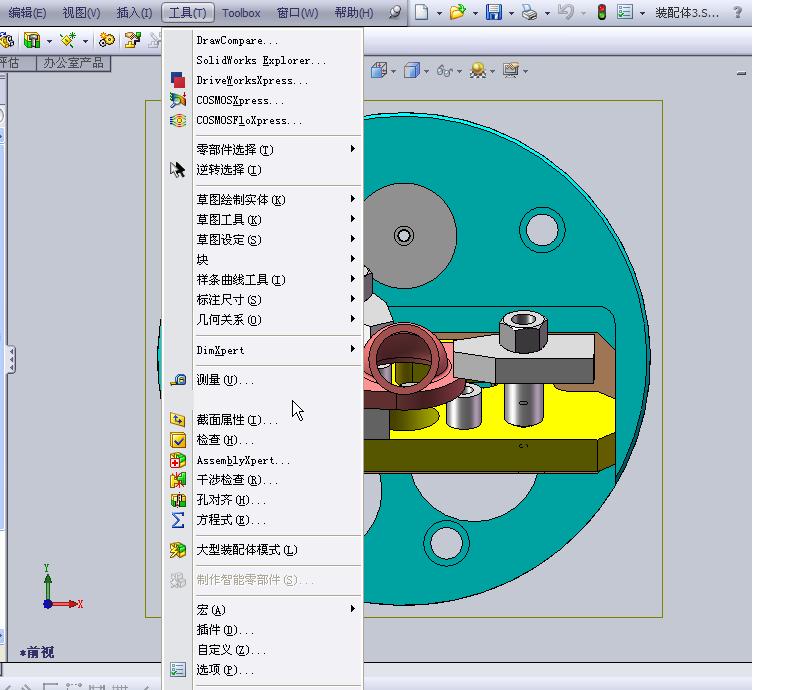Screen dimensions: 808x690
Task: Click the New document icon
Action: coord(422,12)
